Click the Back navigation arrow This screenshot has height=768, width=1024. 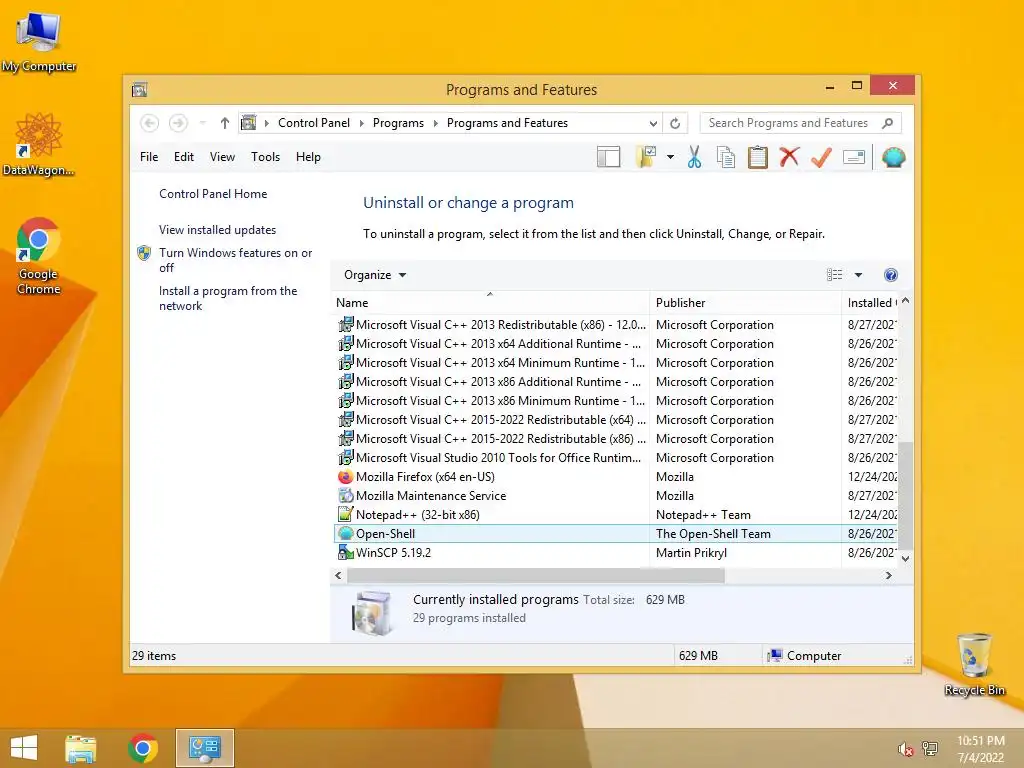coord(150,123)
